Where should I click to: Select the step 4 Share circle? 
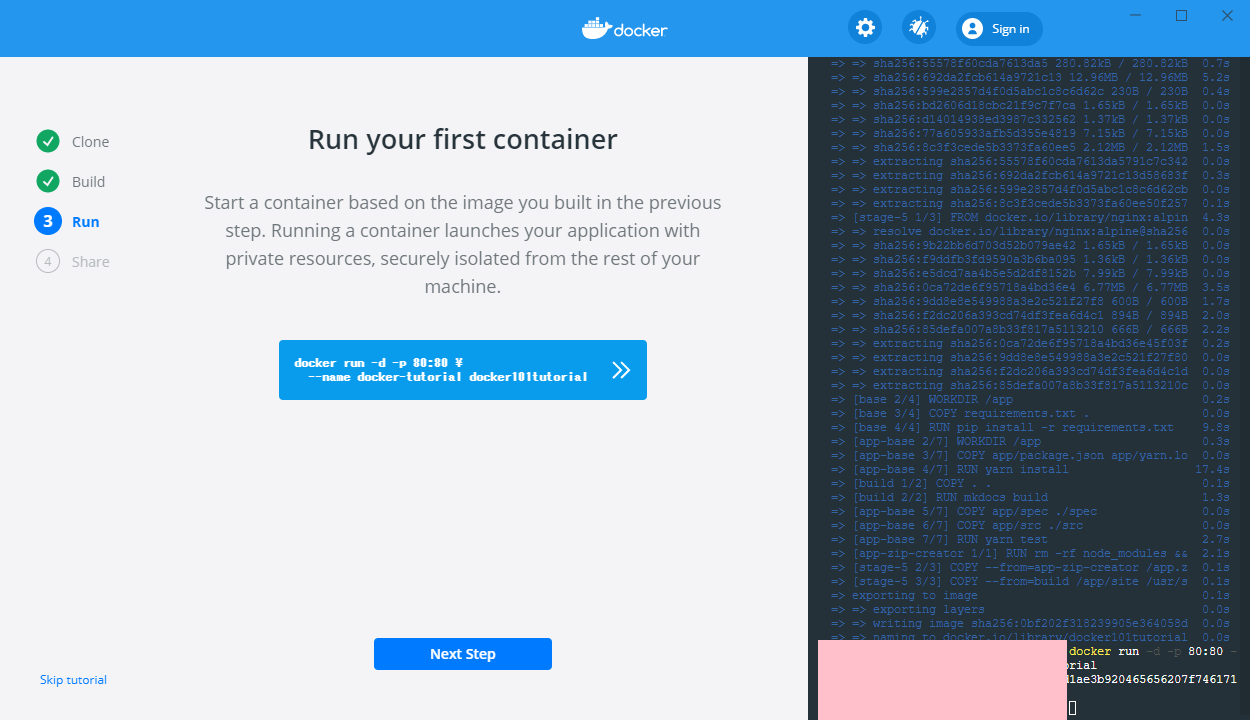coord(48,262)
